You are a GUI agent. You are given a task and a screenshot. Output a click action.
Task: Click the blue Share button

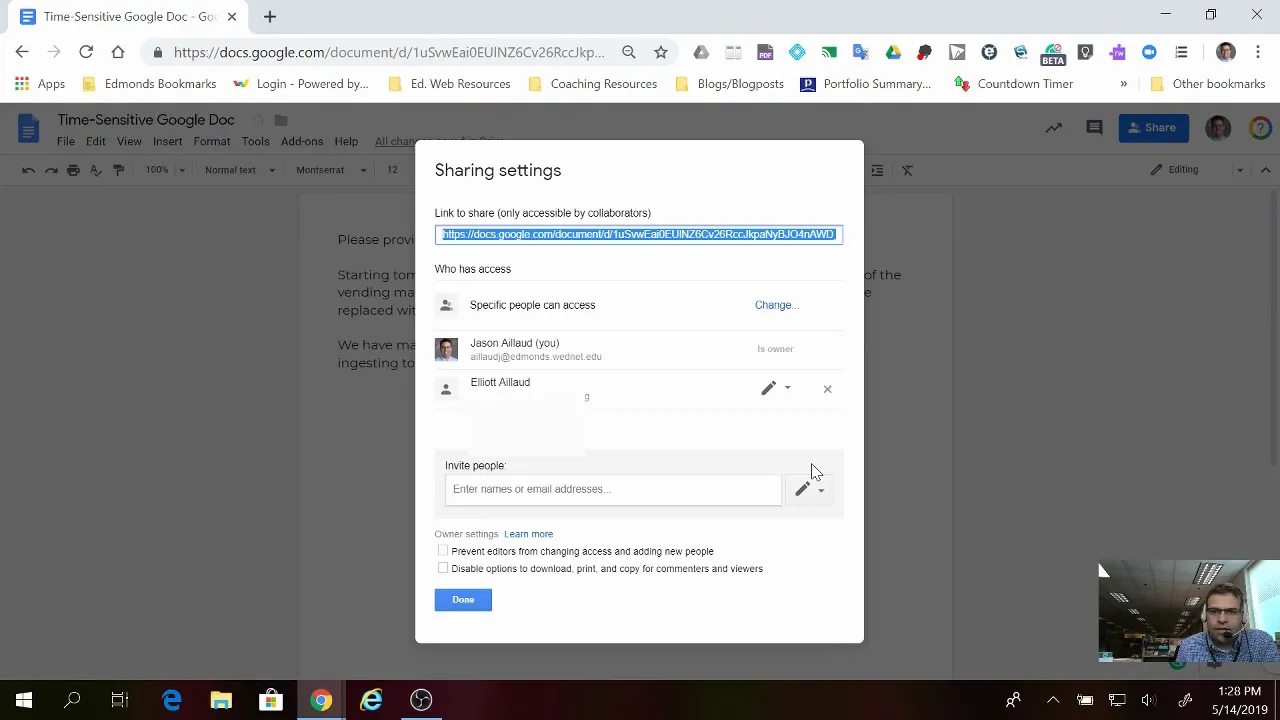tap(1152, 127)
